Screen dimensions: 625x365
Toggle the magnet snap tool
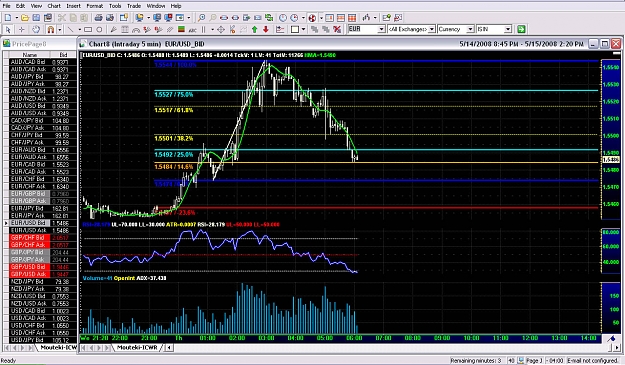point(51,29)
